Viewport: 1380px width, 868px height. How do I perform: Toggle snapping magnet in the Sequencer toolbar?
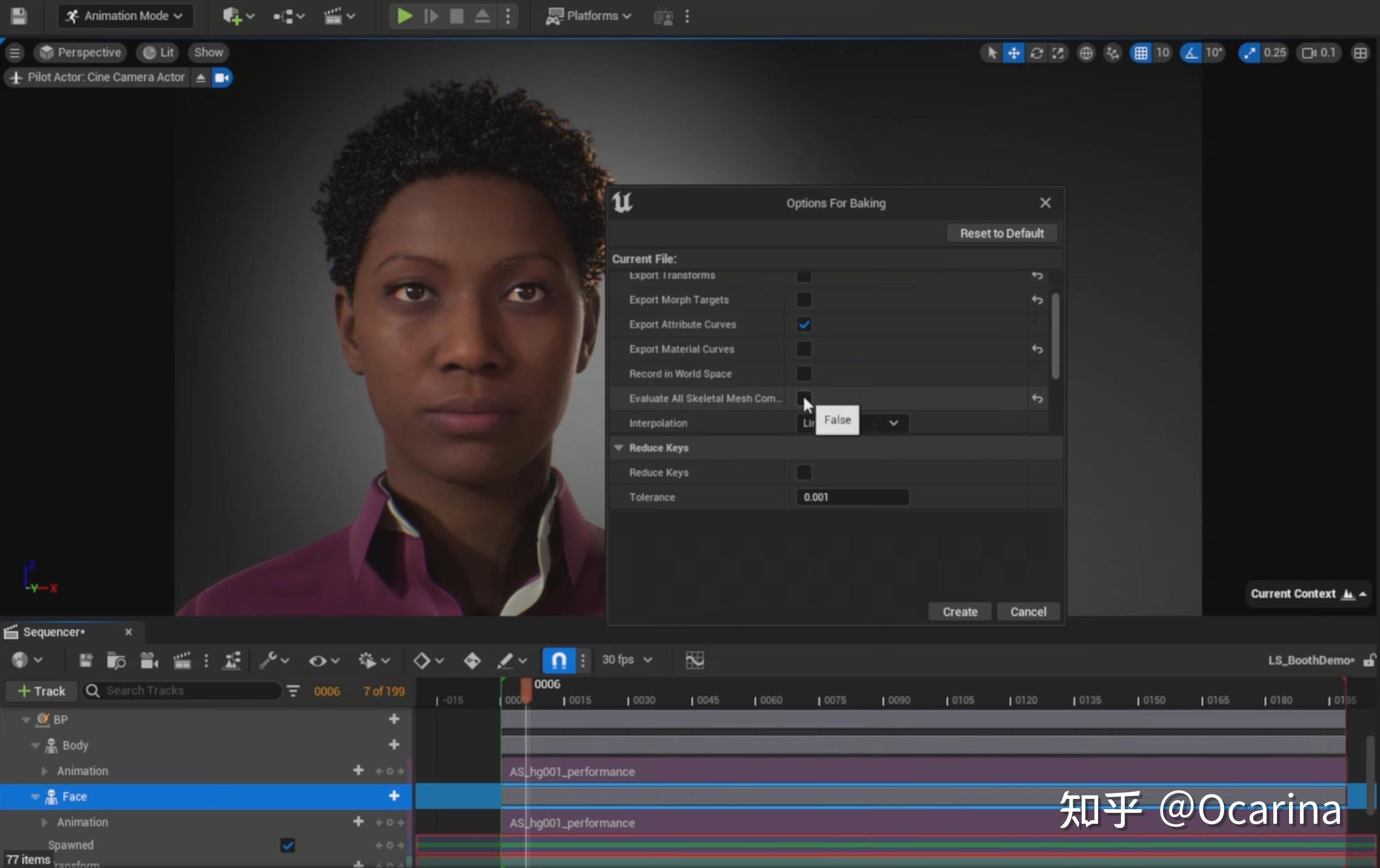pyautogui.click(x=559, y=660)
